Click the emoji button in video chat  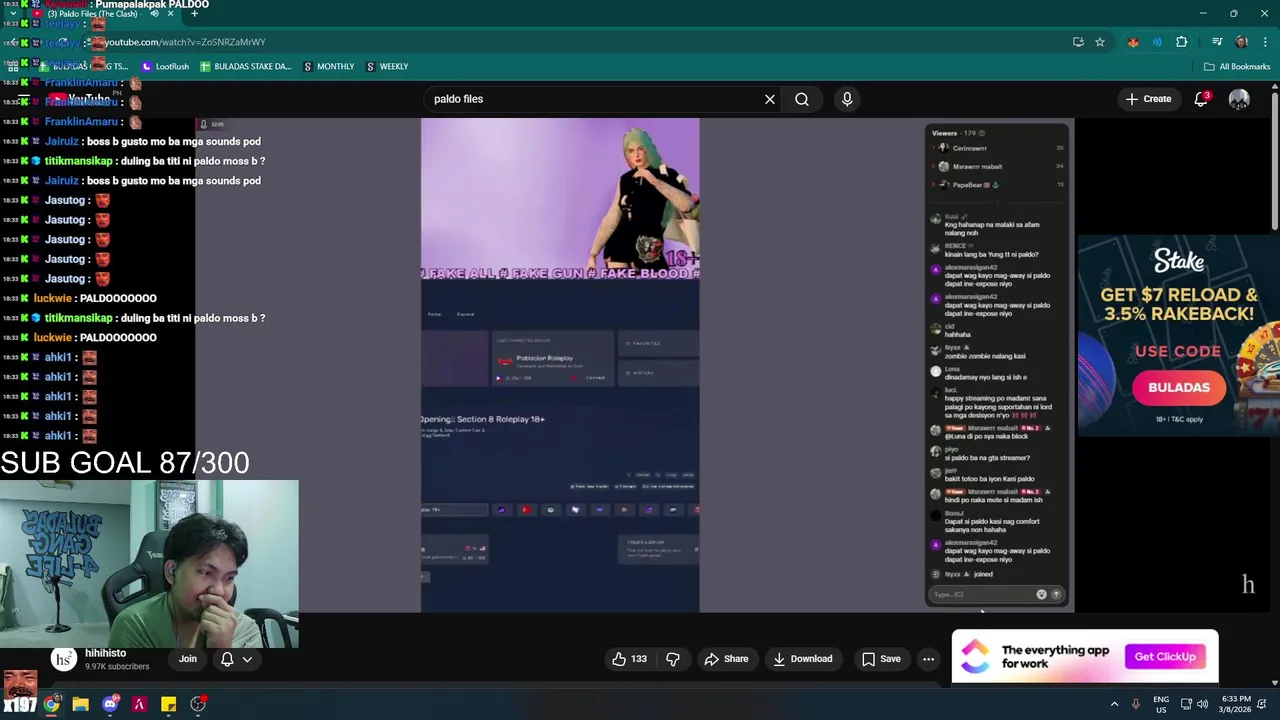1041,594
